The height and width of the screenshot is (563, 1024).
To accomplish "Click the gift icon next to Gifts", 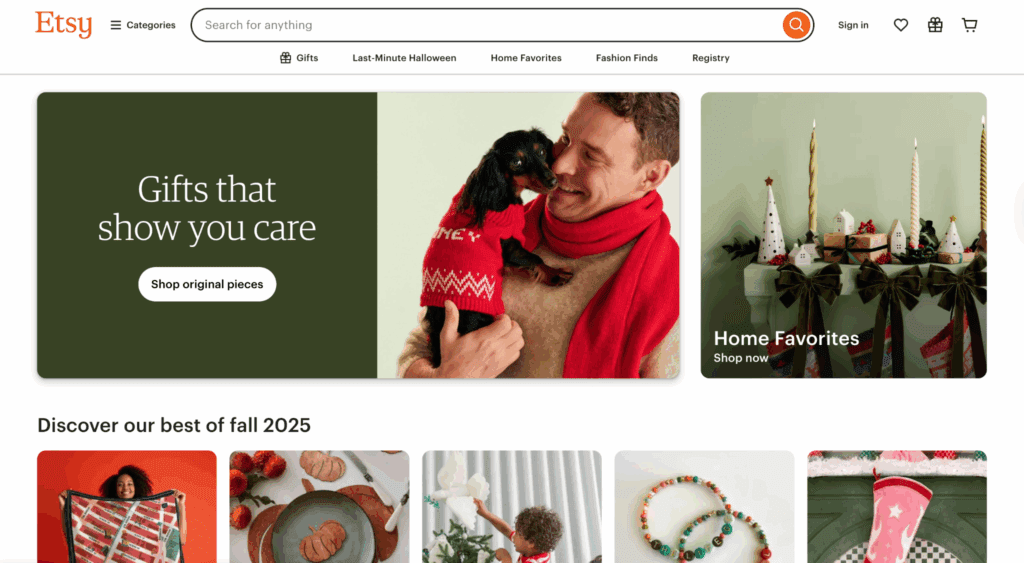I will (285, 57).
